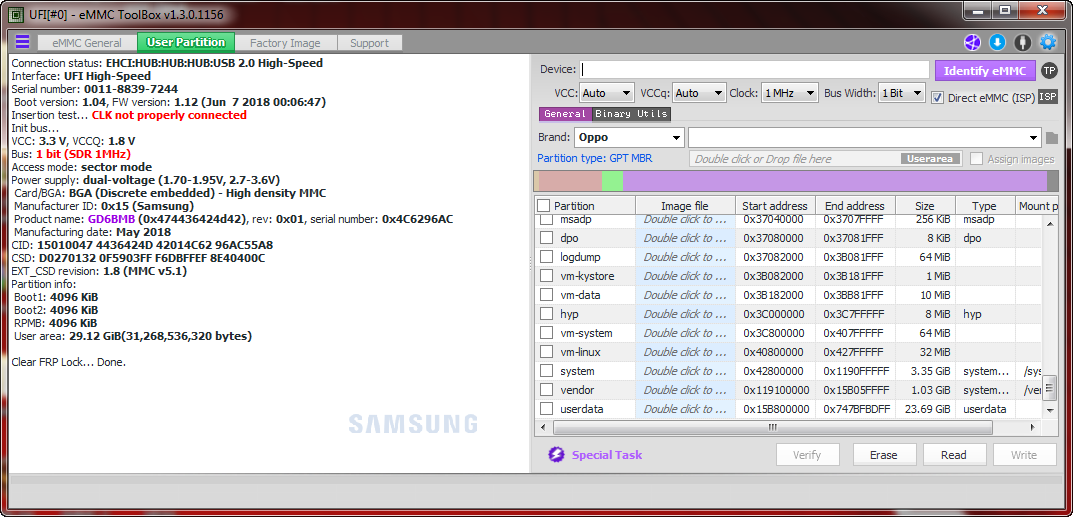Click the Verify button
Viewport: 1073px width, 517px height.
pyautogui.click(x=807, y=455)
